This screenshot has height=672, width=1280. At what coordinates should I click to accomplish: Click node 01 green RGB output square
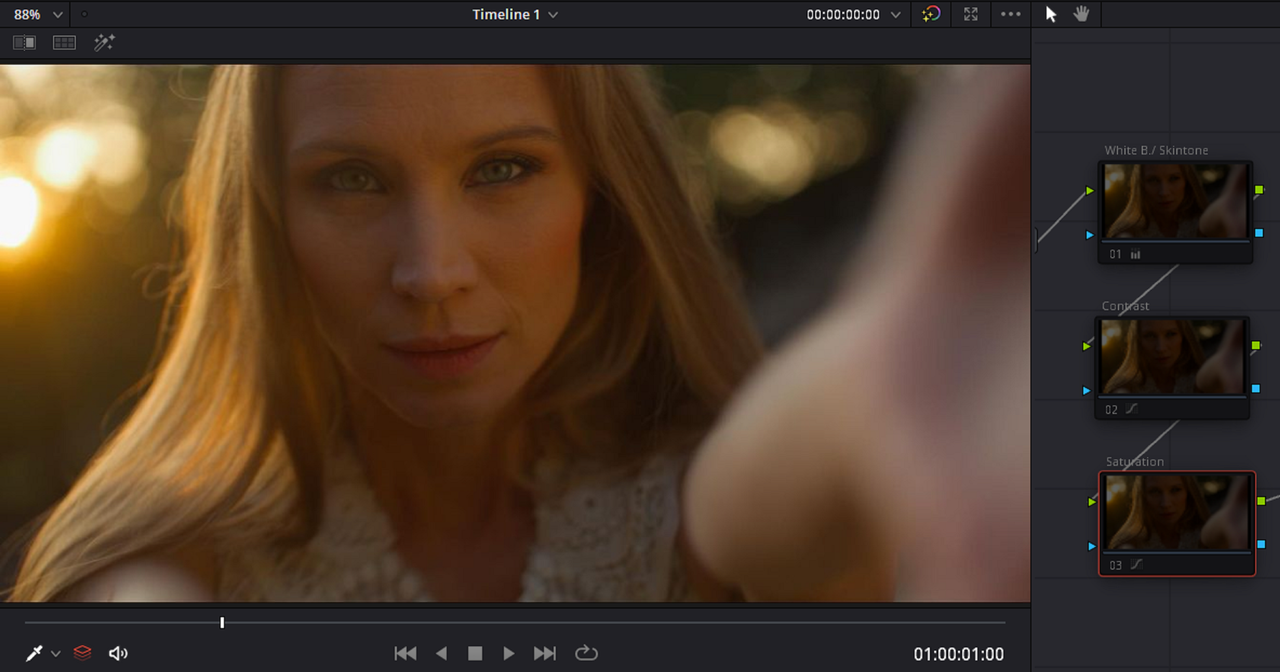point(1259,189)
